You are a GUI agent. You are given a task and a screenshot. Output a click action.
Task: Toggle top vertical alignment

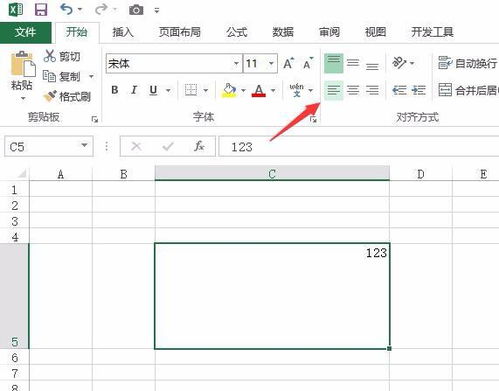click(x=334, y=63)
